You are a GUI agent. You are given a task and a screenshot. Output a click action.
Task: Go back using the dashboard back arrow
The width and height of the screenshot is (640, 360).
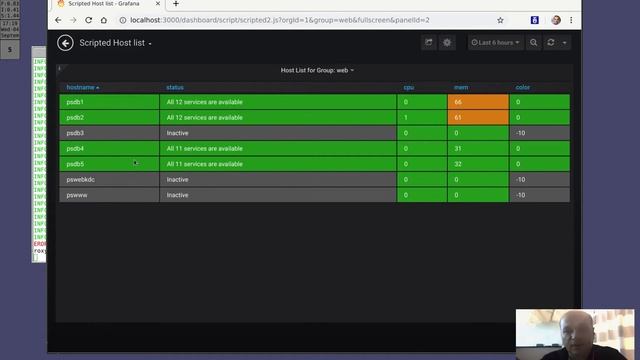point(65,43)
